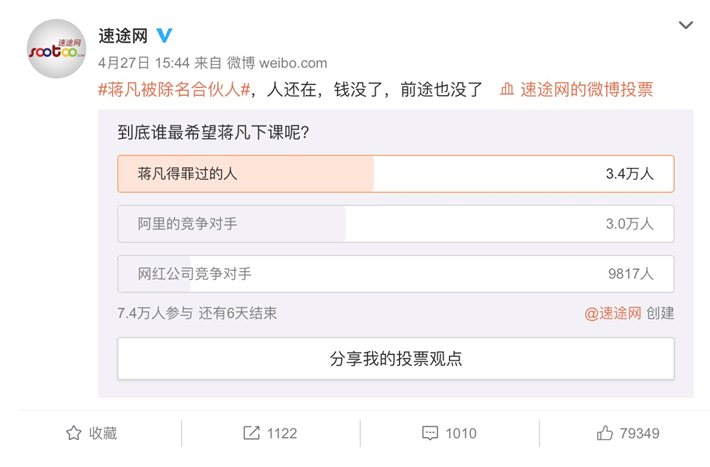Image resolution: width=710 pixels, height=467 pixels.
Task: Select poll option 网红公司竞争对手
Action: click(396, 274)
